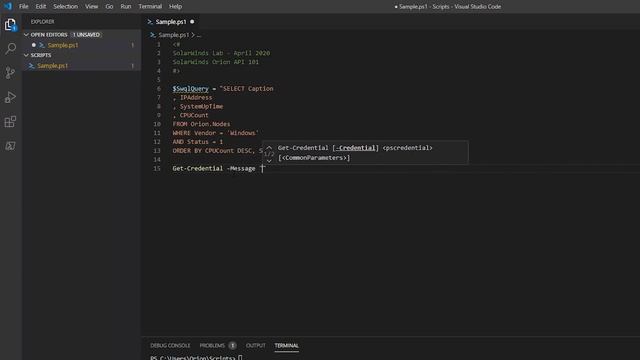Open the Help menu
The image size is (640, 360).
pyautogui.click(x=176, y=7)
